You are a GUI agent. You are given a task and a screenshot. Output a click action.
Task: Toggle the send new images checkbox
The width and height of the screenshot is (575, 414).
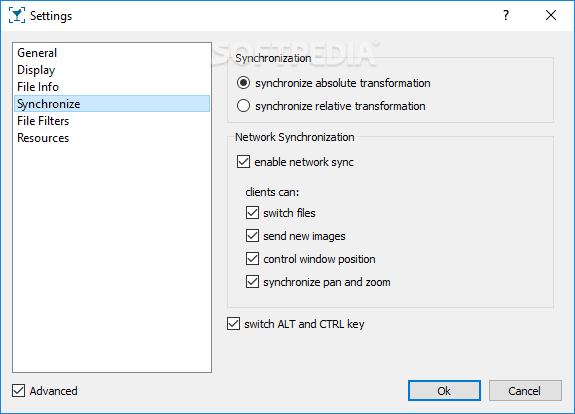click(252, 236)
